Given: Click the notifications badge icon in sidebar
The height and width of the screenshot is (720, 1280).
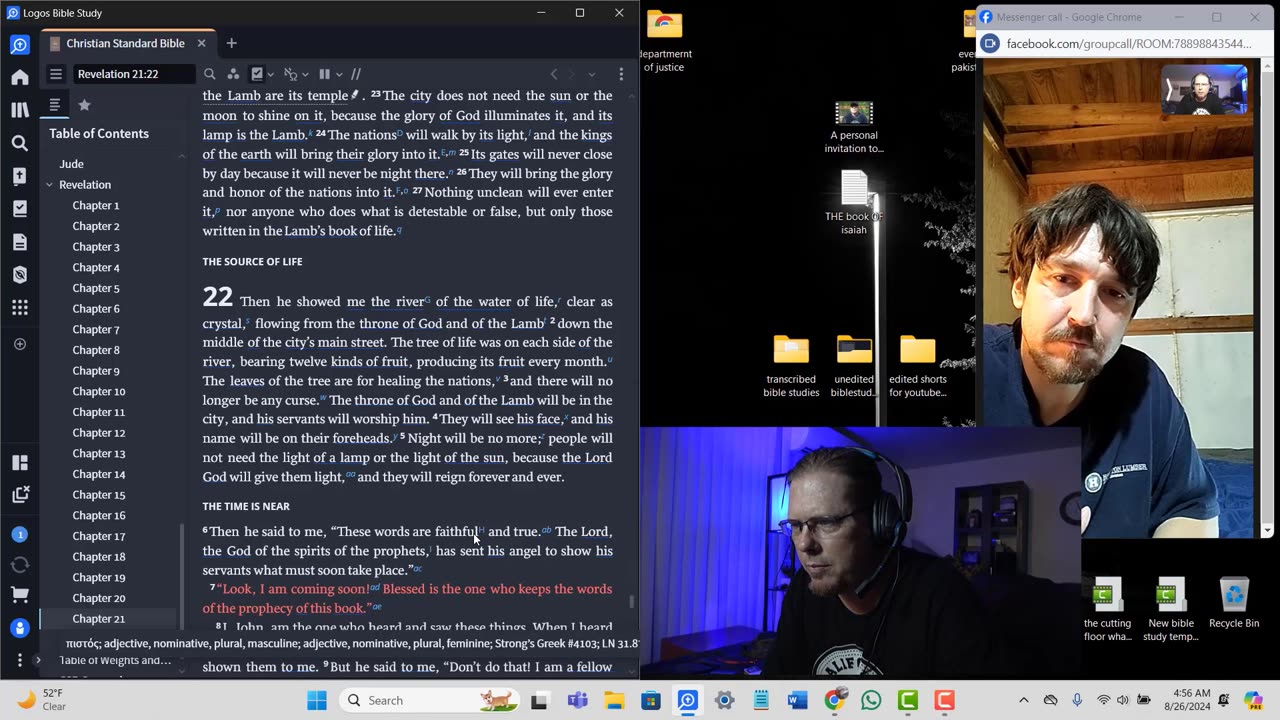Looking at the screenshot, I should point(20,535).
